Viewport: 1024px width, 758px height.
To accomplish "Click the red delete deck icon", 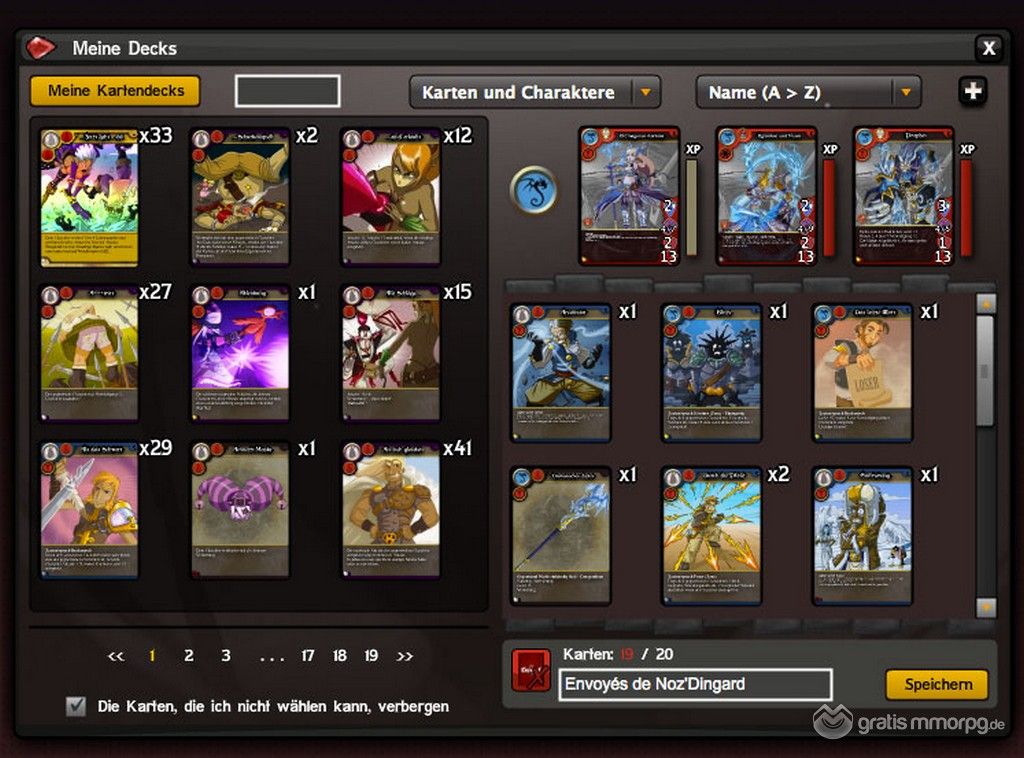I will point(532,670).
